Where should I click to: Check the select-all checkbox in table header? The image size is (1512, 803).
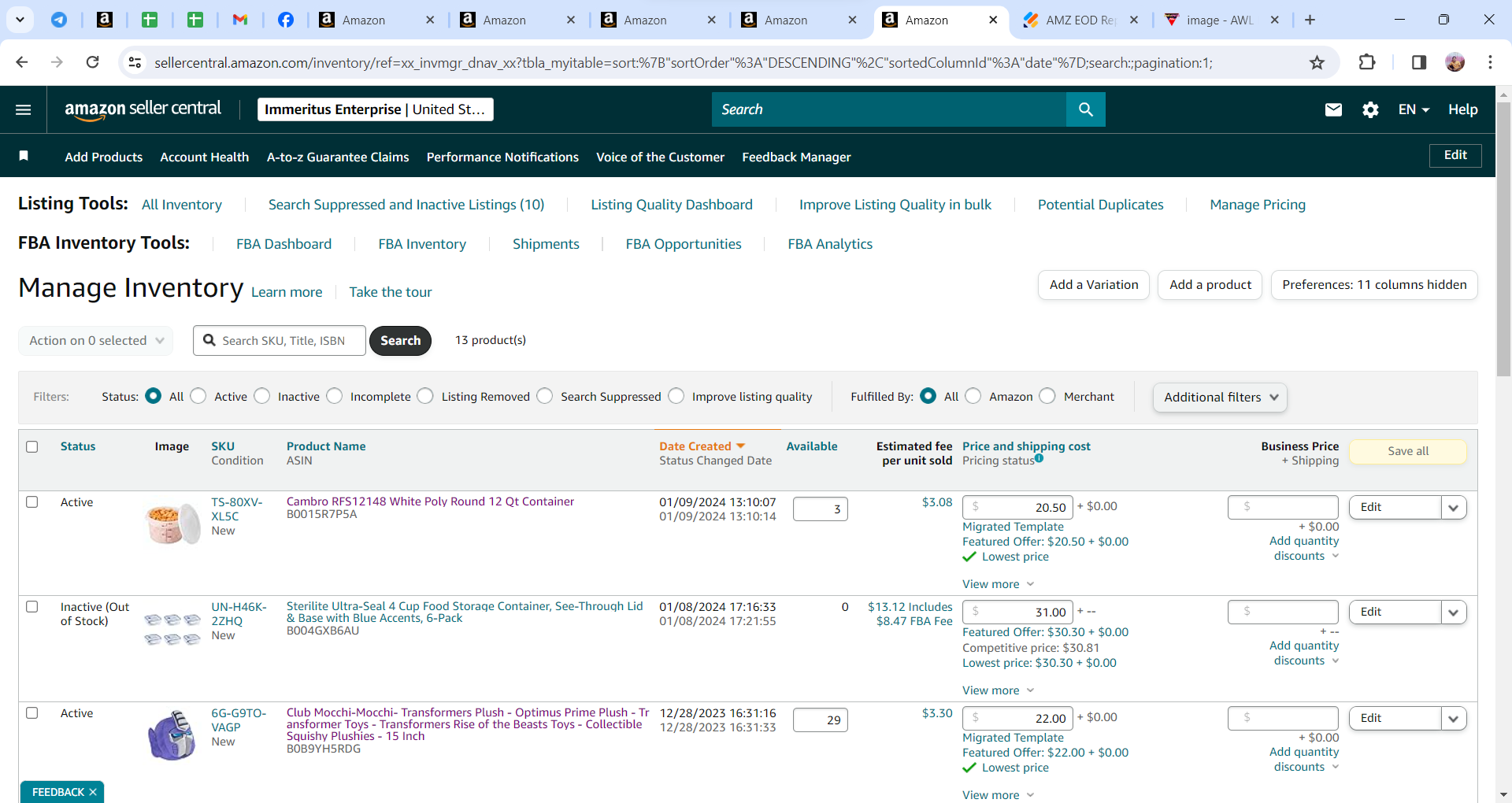[32, 446]
